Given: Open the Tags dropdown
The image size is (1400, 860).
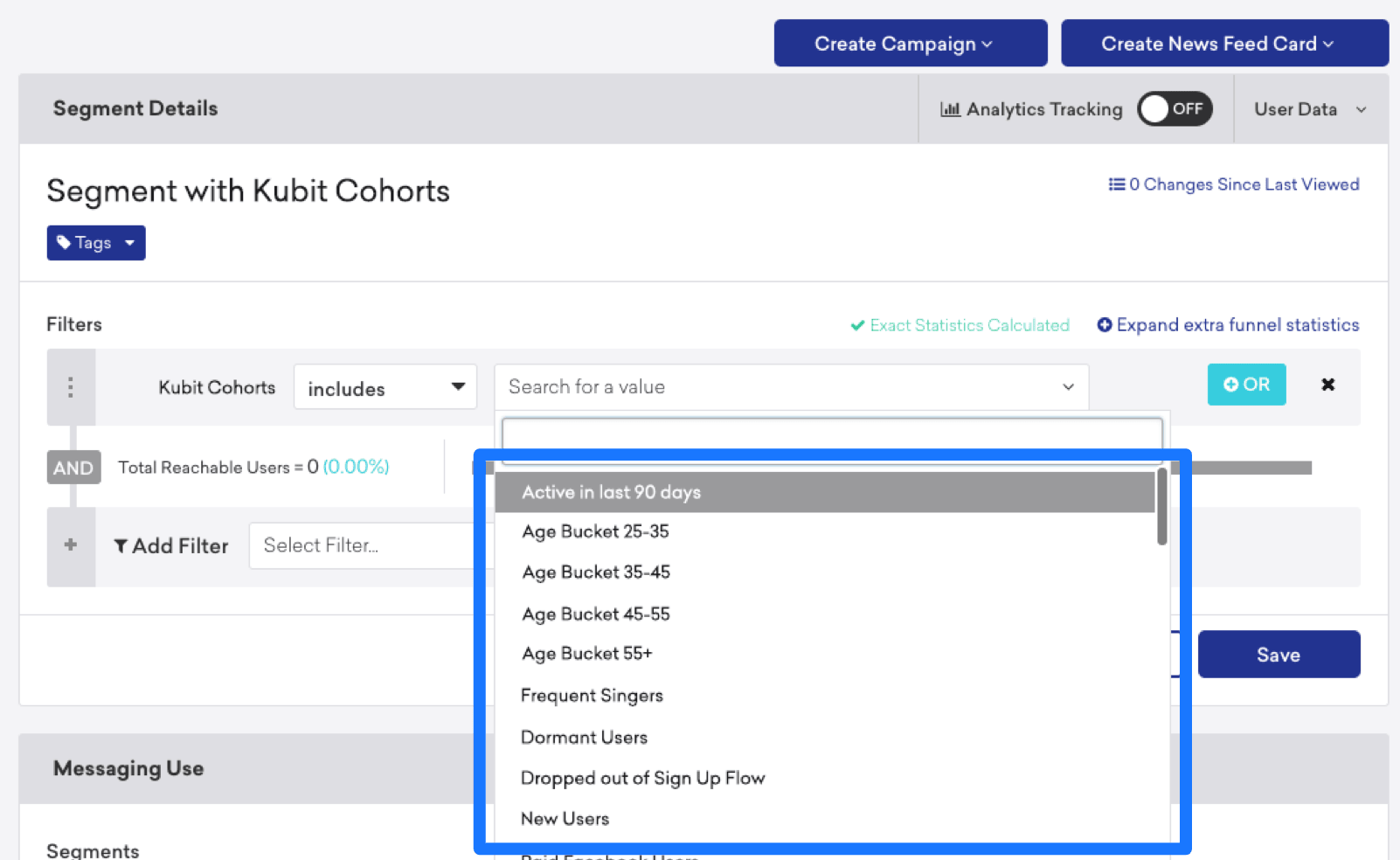Looking at the screenshot, I should (96, 243).
